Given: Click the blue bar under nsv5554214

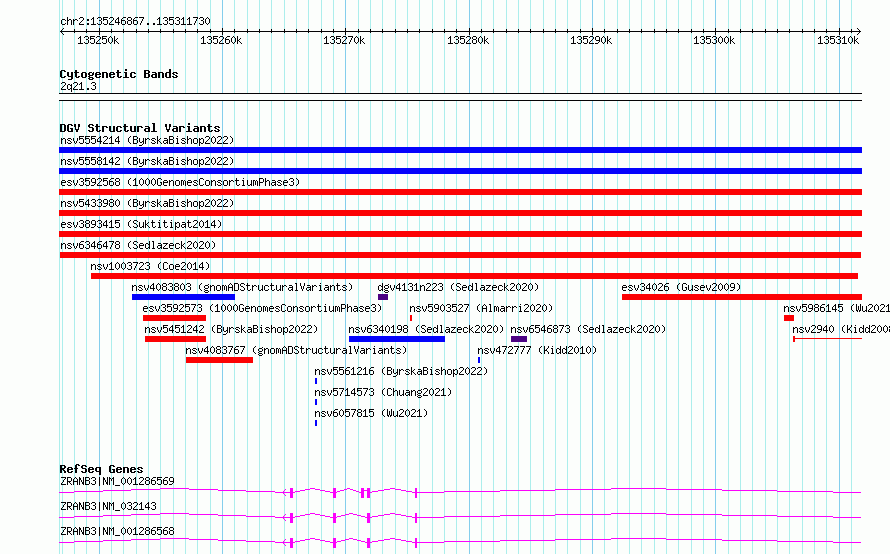Looking at the screenshot, I should 460,150.
